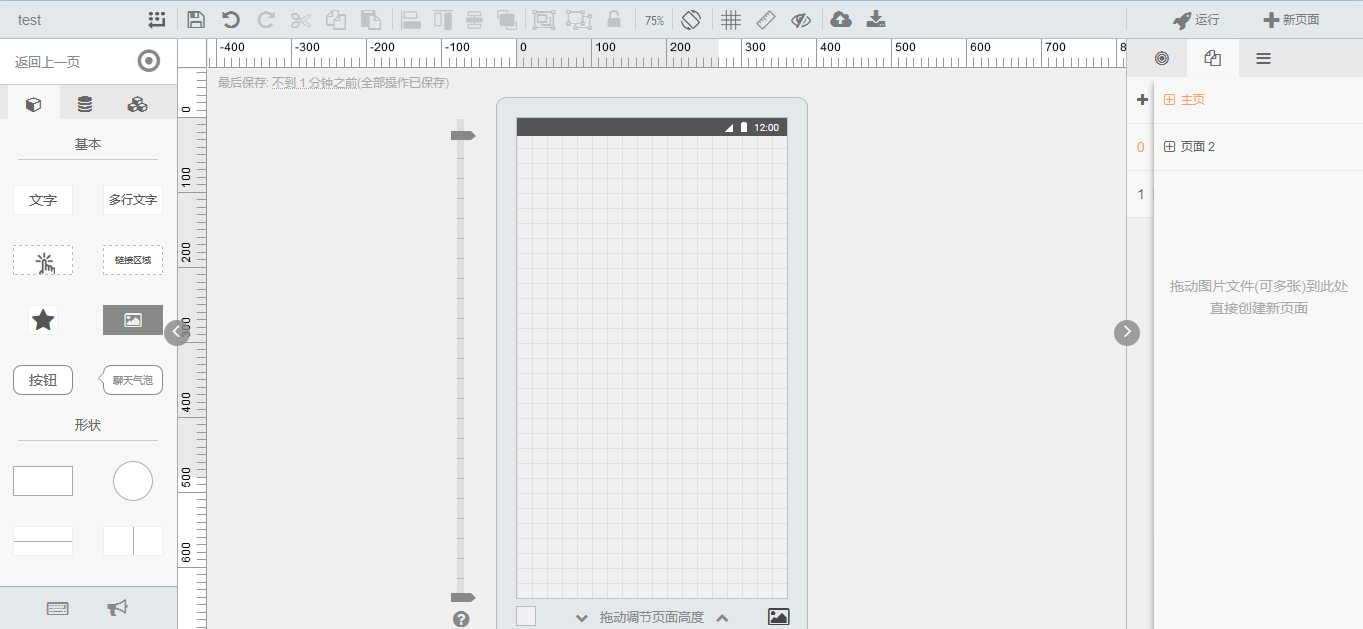The width and height of the screenshot is (1363, 629).
Task: Switch to the multiple cubes tab
Action: (137, 104)
